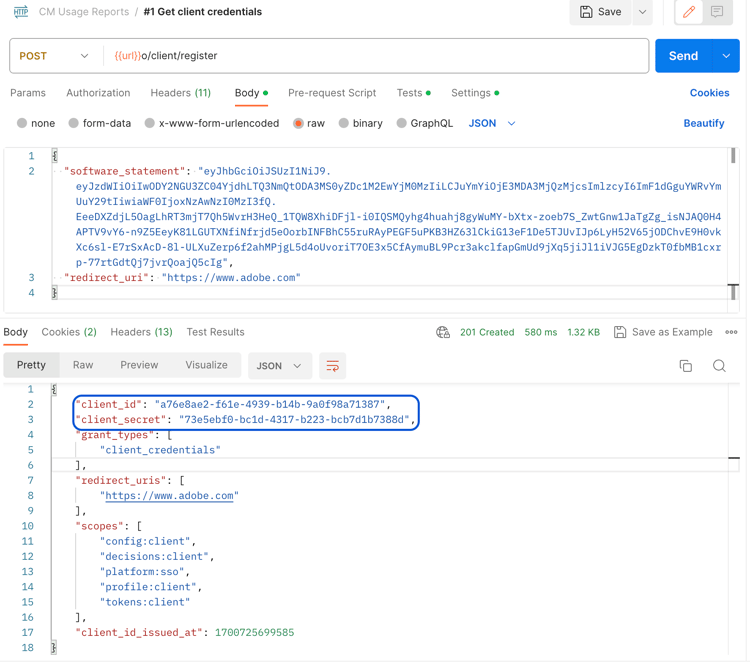The height and width of the screenshot is (665, 750).
Task: Search the response with magnifier icon
Action: click(x=719, y=366)
